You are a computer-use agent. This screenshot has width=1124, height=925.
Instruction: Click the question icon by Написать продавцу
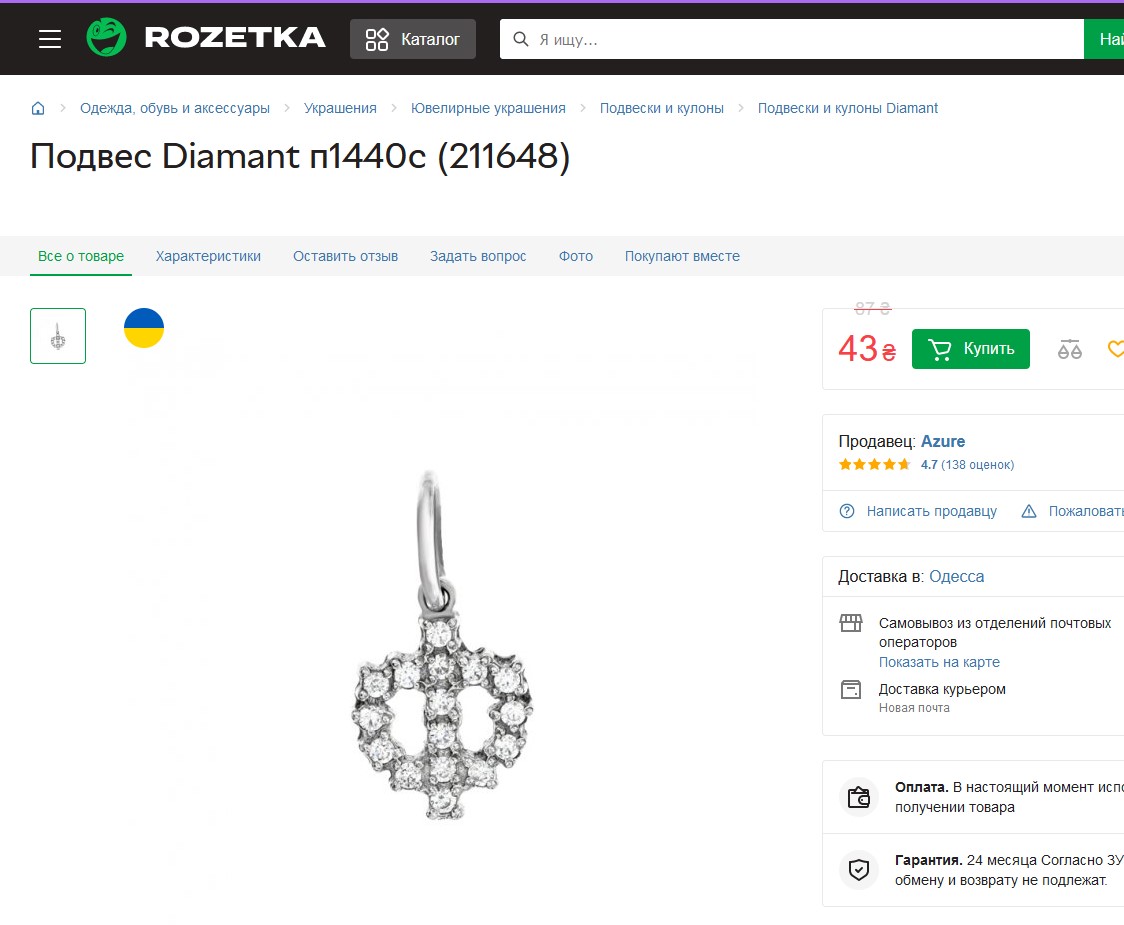point(847,511)
